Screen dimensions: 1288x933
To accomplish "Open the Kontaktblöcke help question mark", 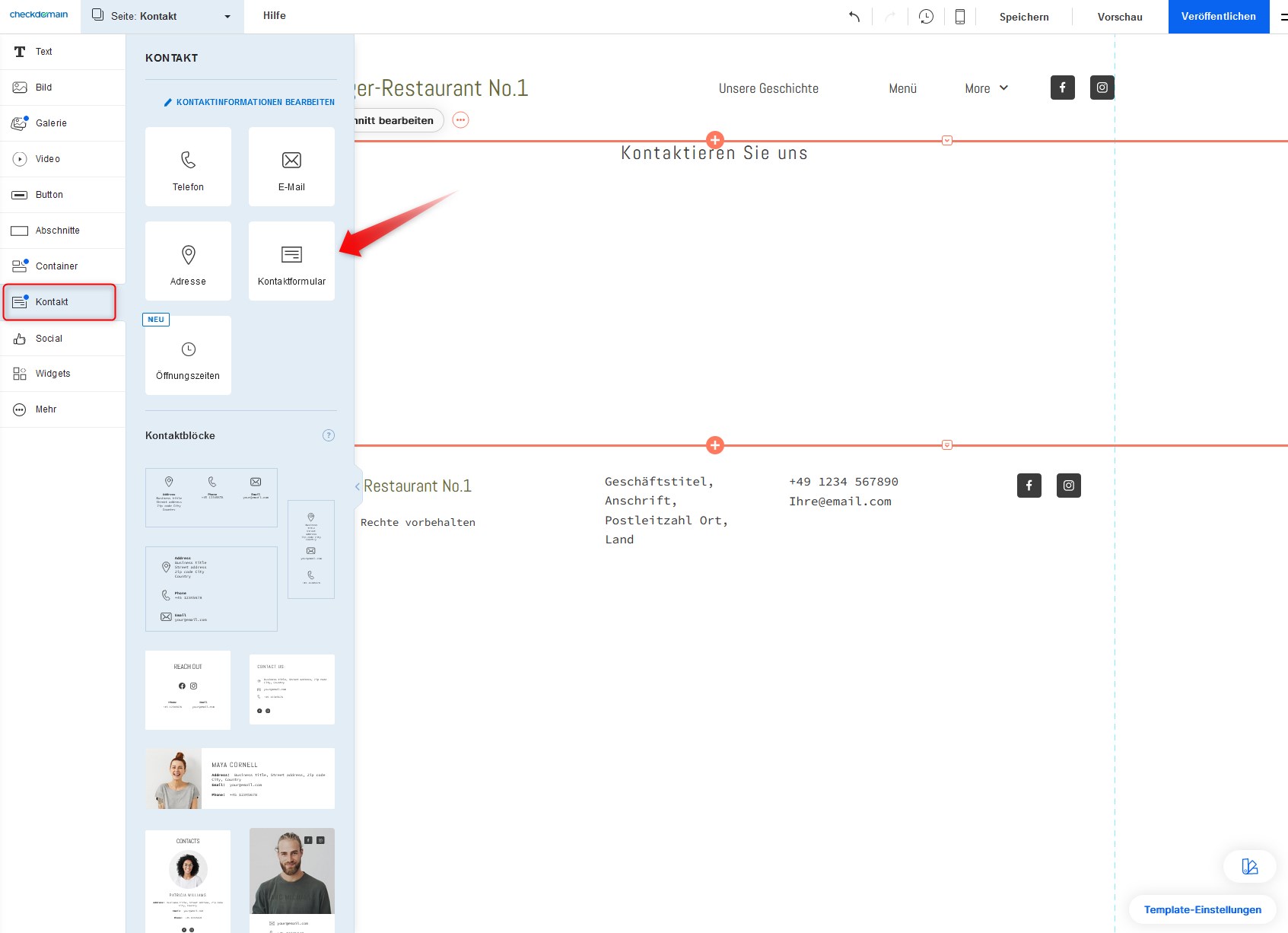I will [x=329, y=435].
